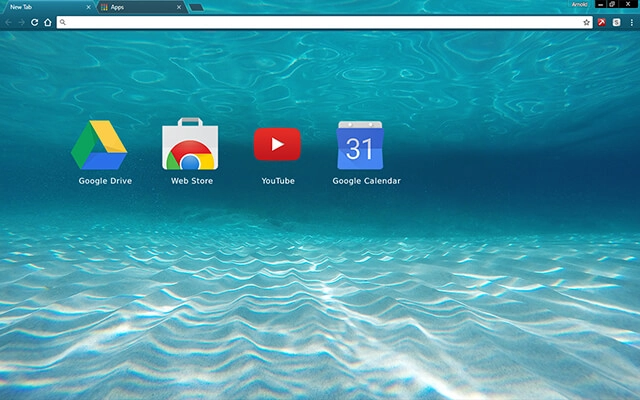Open the Google Calendar app
640x400 pixels.
point(360,145)
